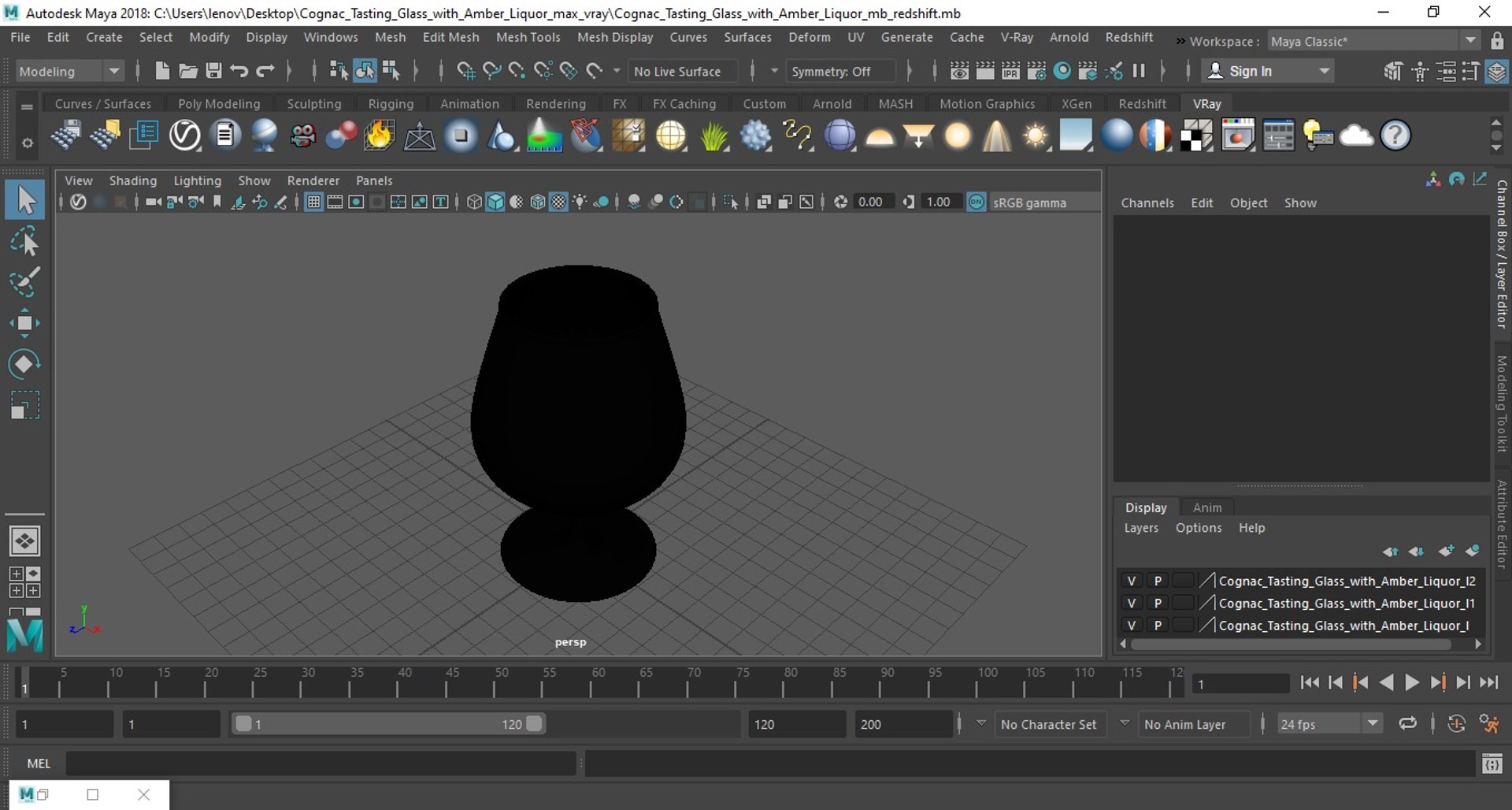The height and width of the screenshot is (810, 1512).
Task: Open the Workspace Maya Classic dropdown
Action: click(1373, 41)
